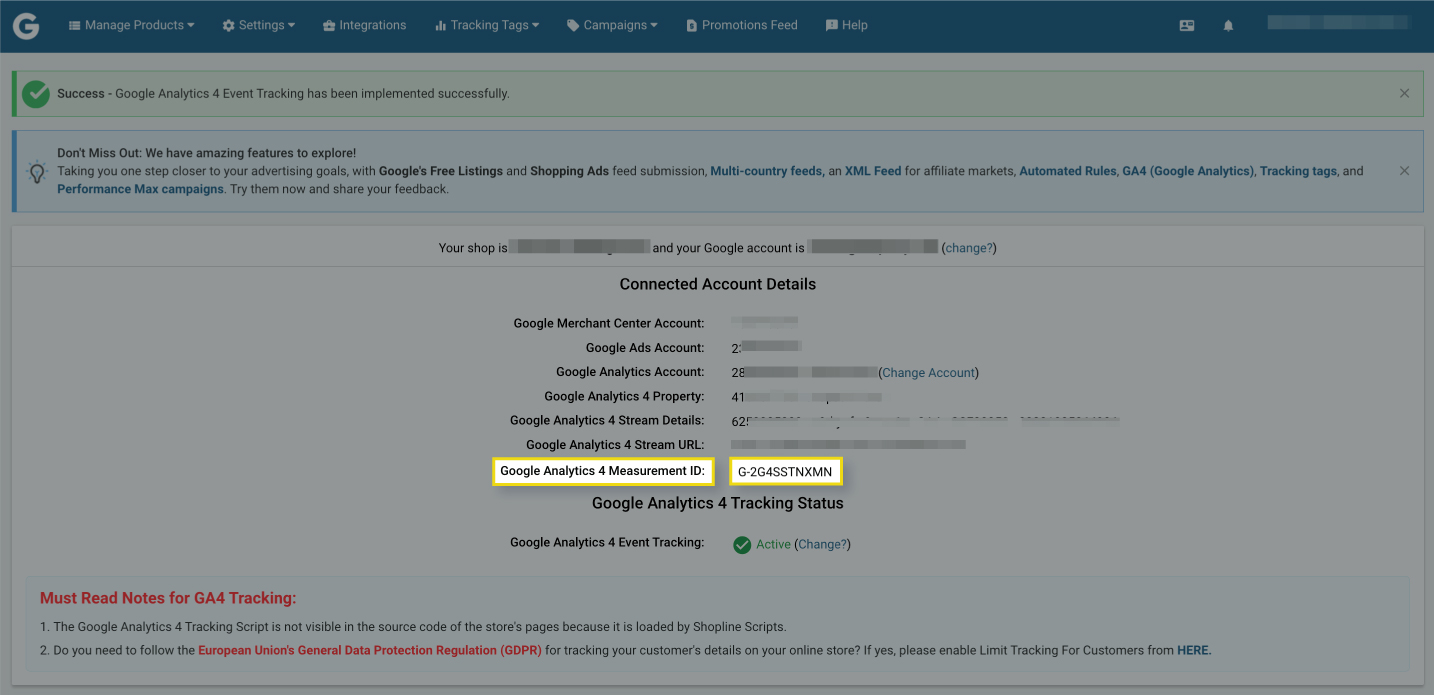This screenshot has width=1434, height=695.
Task: Click the green success checkmark icon
Action: click(x=36, y=94)
